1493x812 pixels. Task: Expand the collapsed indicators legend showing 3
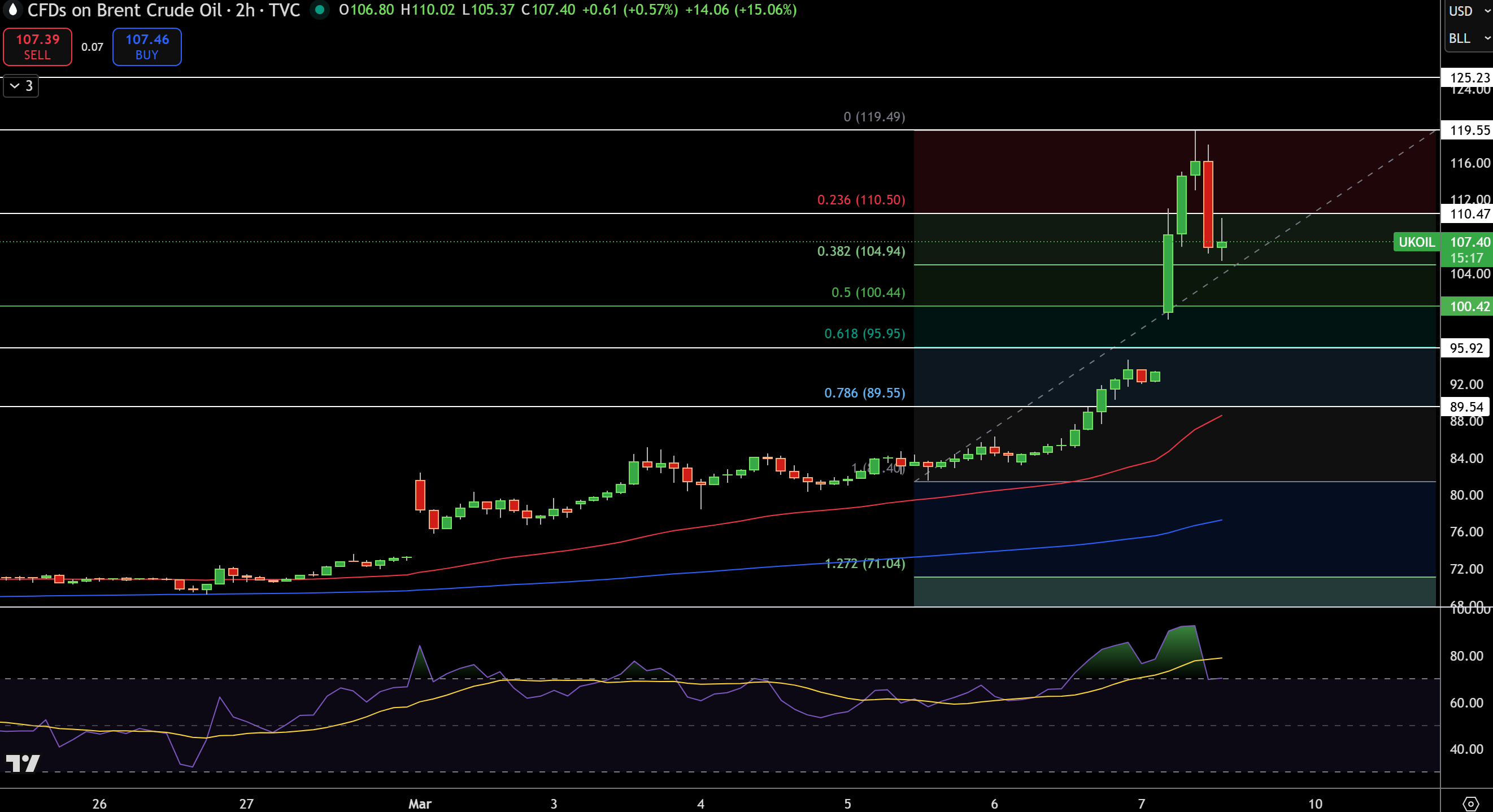[x=21, y=86]
